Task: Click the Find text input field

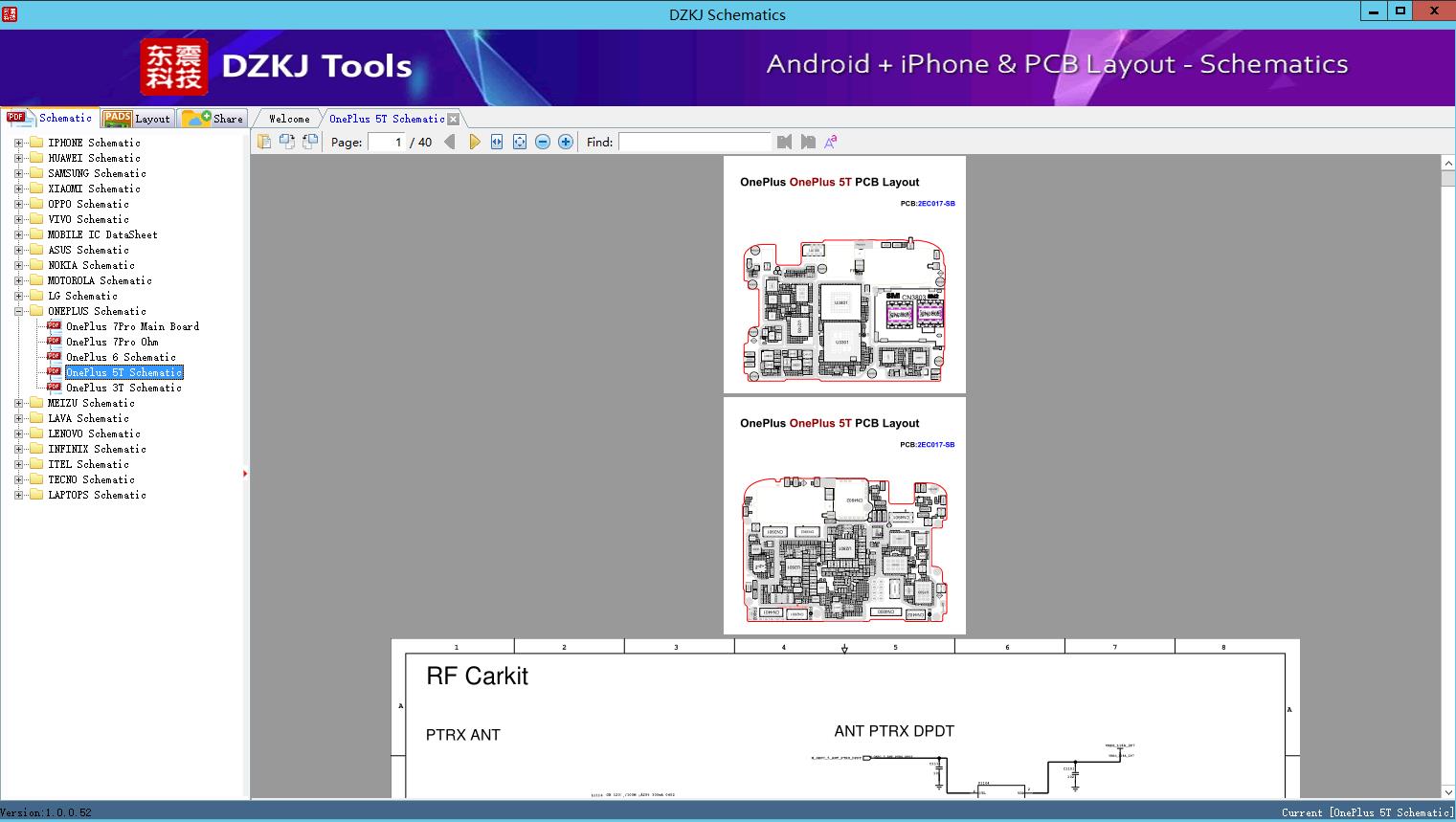Action: click(x=694, y=142)
